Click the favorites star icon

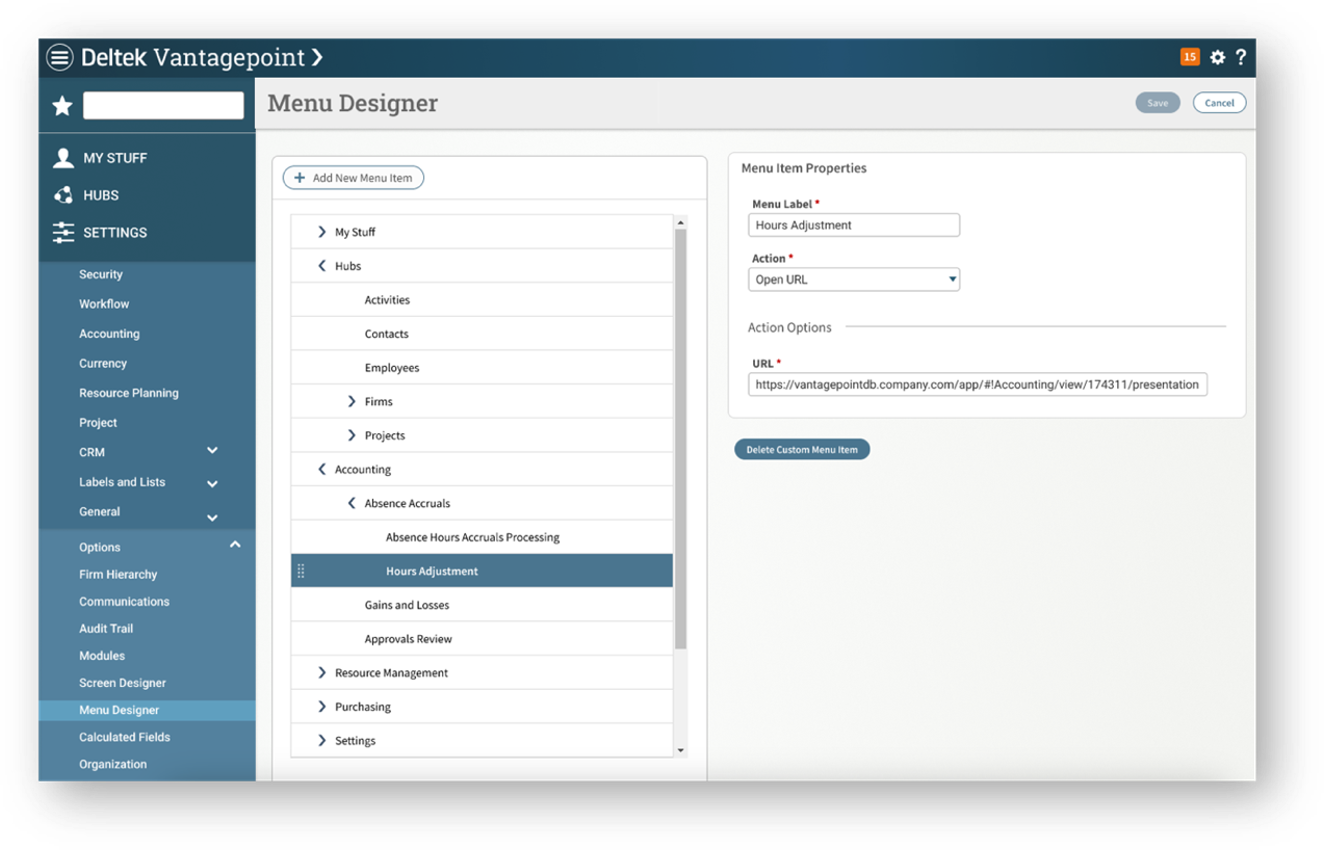click(62, 106)
